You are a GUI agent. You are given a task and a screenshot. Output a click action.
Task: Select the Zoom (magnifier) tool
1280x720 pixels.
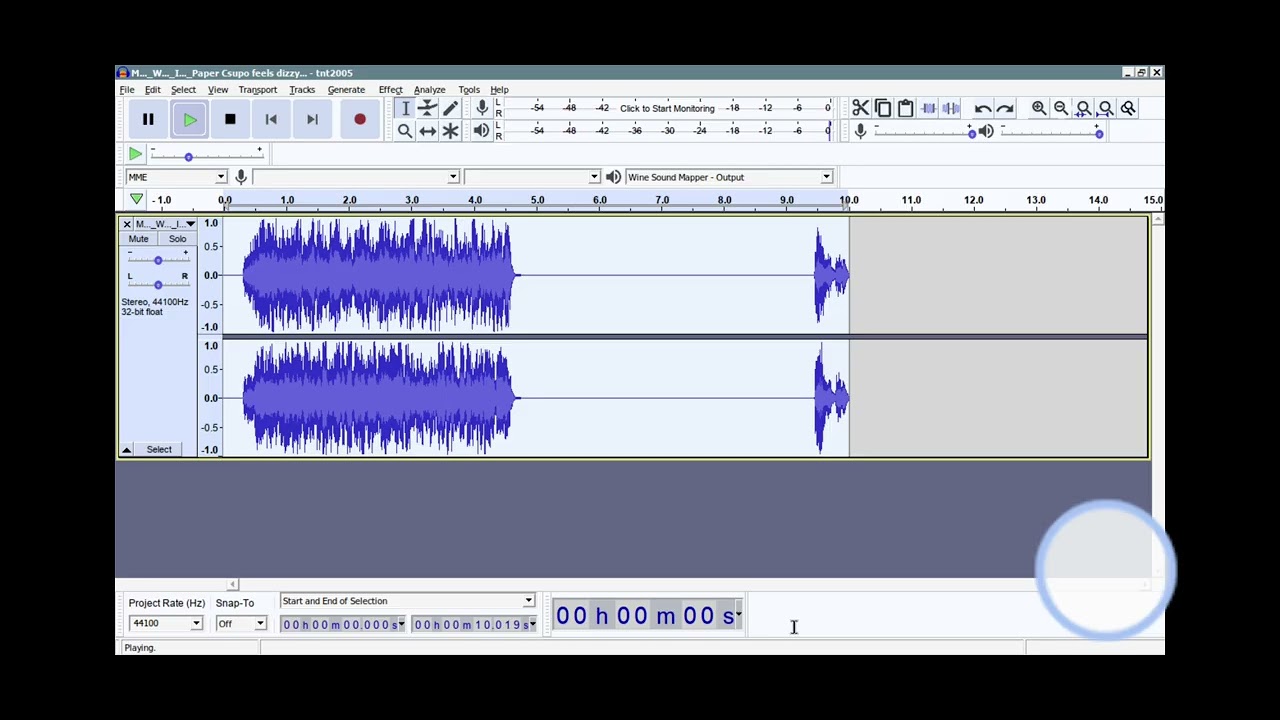[x=405, y=131]
